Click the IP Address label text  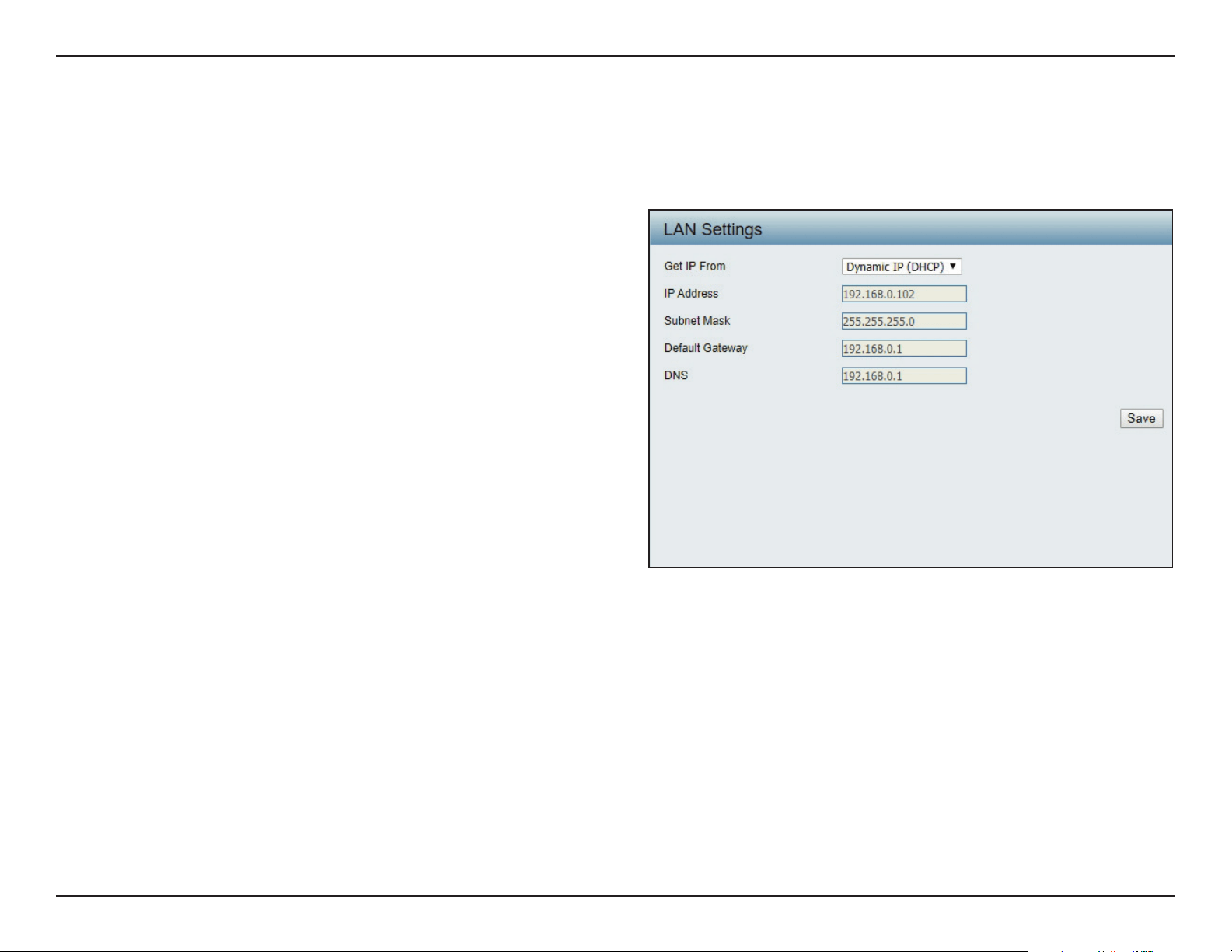coord(691,293)
